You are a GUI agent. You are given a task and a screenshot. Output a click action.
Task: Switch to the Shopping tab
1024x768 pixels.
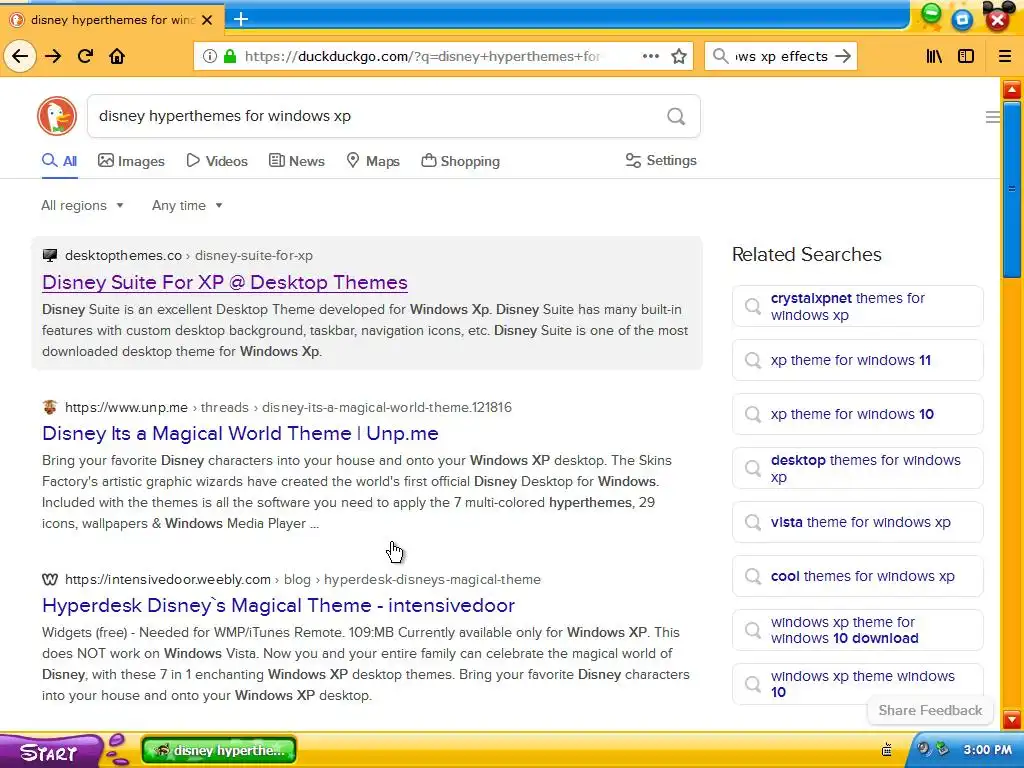pyautogui.click(x=460, y=161)
